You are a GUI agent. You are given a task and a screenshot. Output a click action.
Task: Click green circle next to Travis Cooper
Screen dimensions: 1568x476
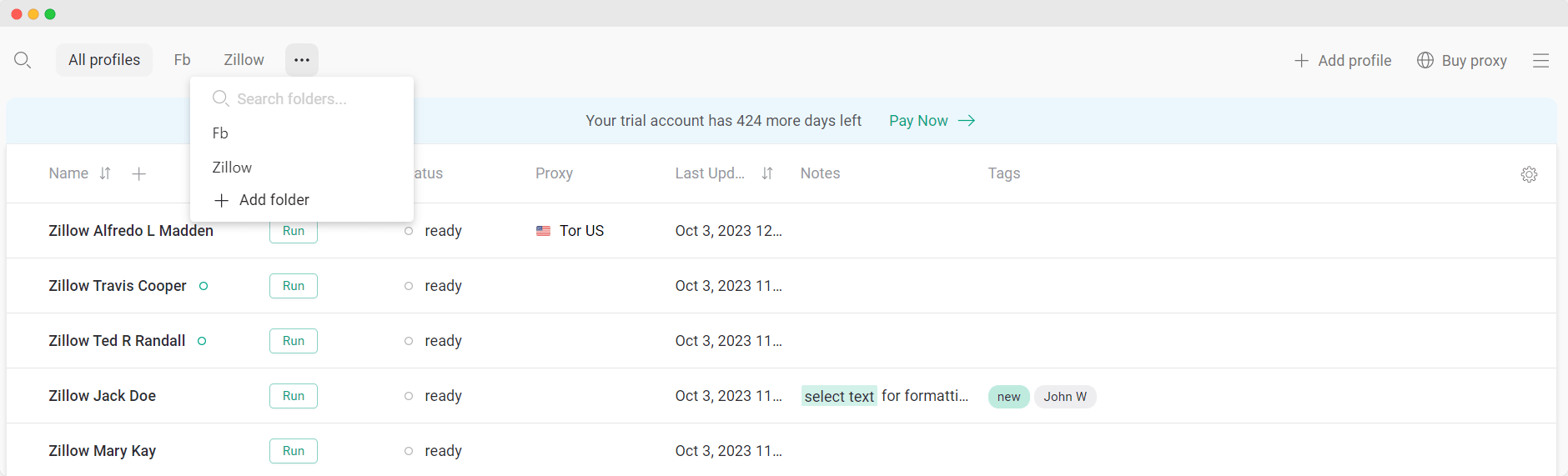pyautogui.click(x=204, y=286)
